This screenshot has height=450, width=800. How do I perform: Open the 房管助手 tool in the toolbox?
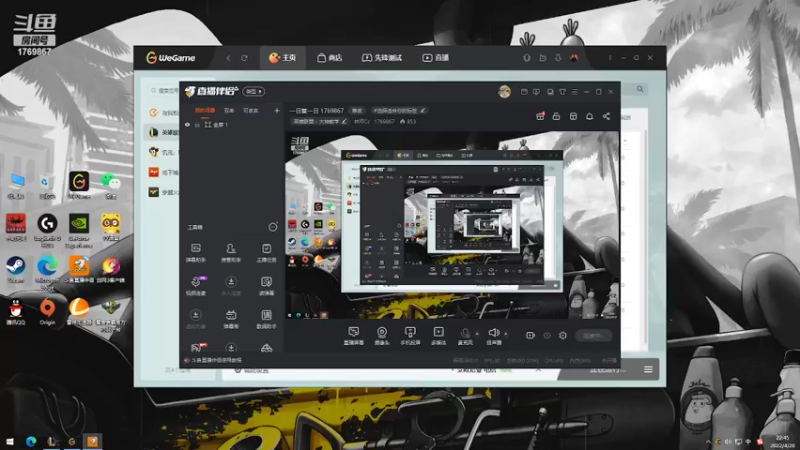(231, 253)
